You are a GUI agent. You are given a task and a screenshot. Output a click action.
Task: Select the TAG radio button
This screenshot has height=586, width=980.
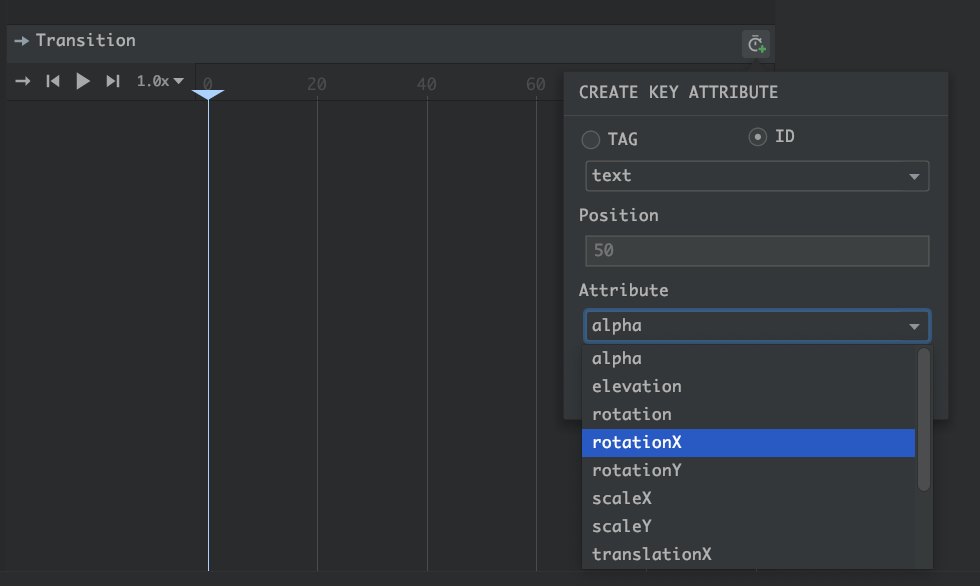[x=591, y=140]
